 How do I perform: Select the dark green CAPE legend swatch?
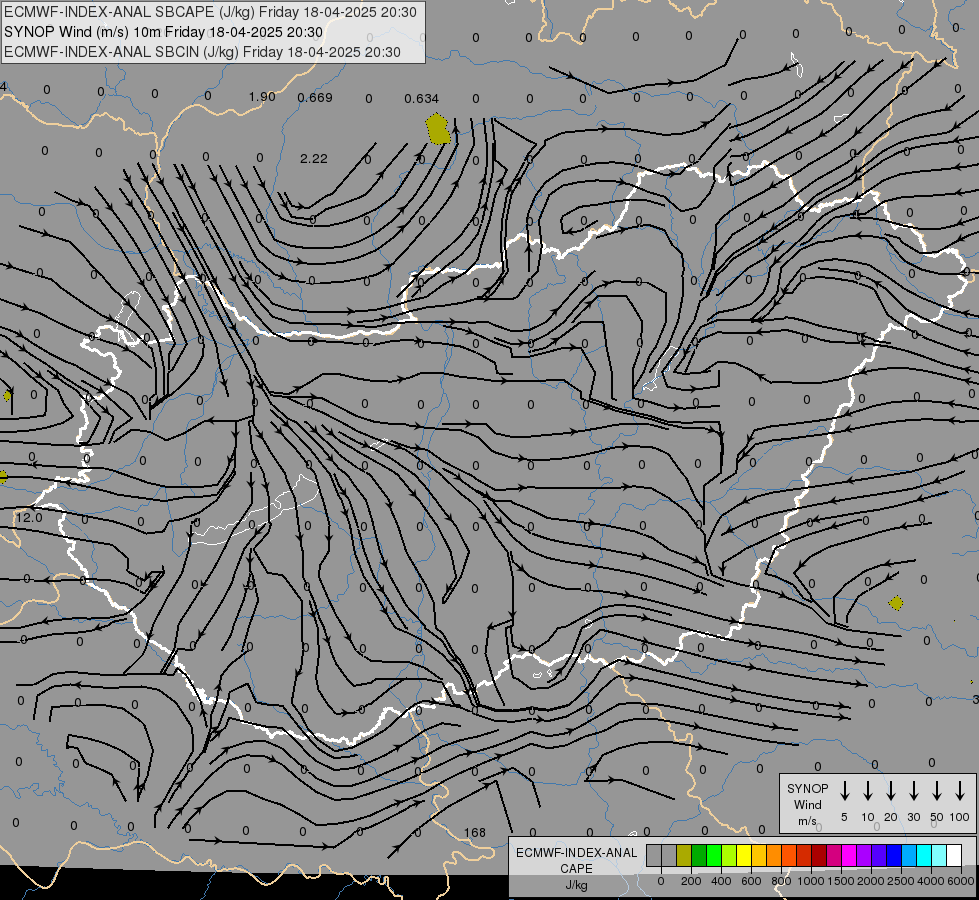(x=699, y=855)
